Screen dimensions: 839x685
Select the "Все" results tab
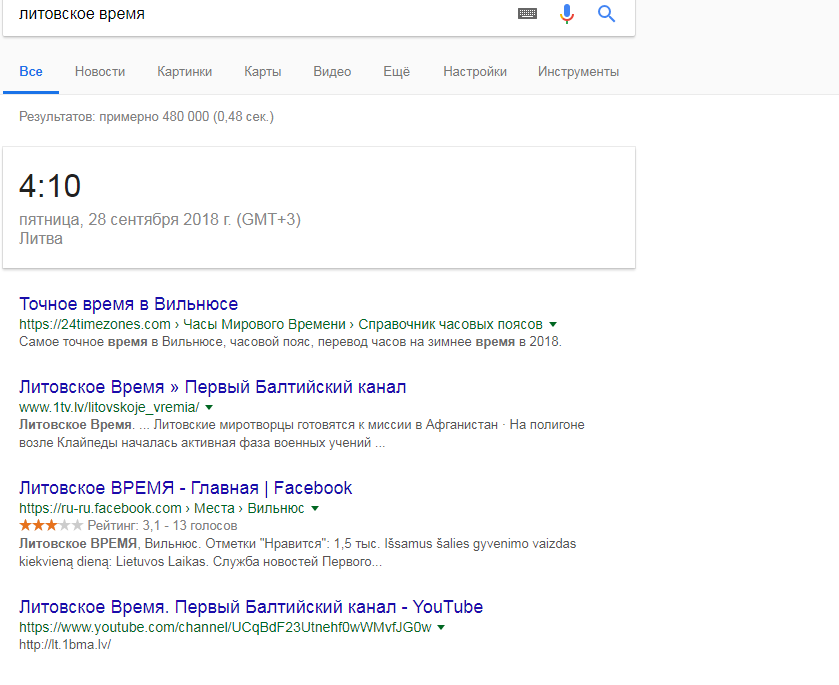click(30, 72)
